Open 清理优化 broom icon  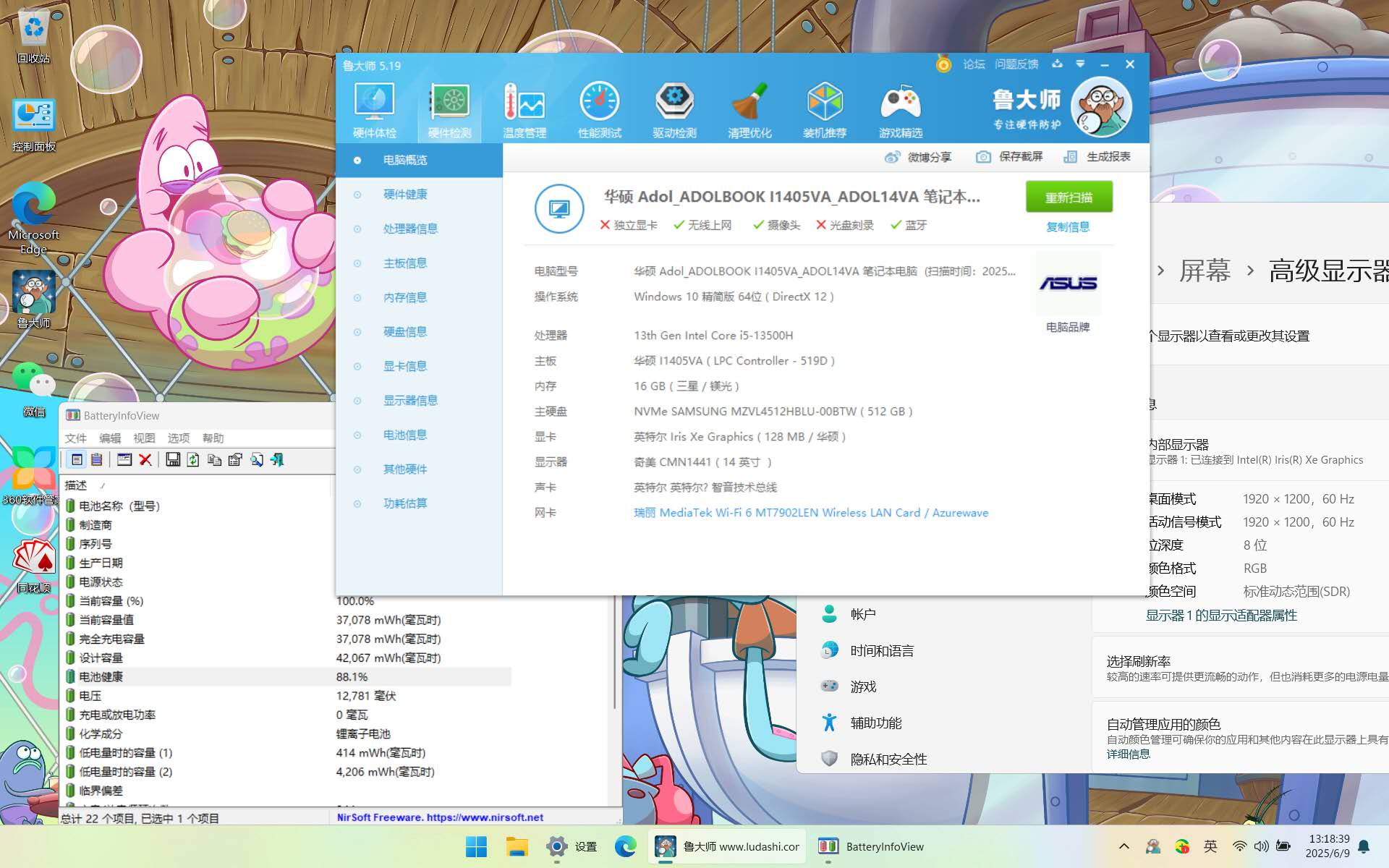pyautogui.click(x=749, y=110)
